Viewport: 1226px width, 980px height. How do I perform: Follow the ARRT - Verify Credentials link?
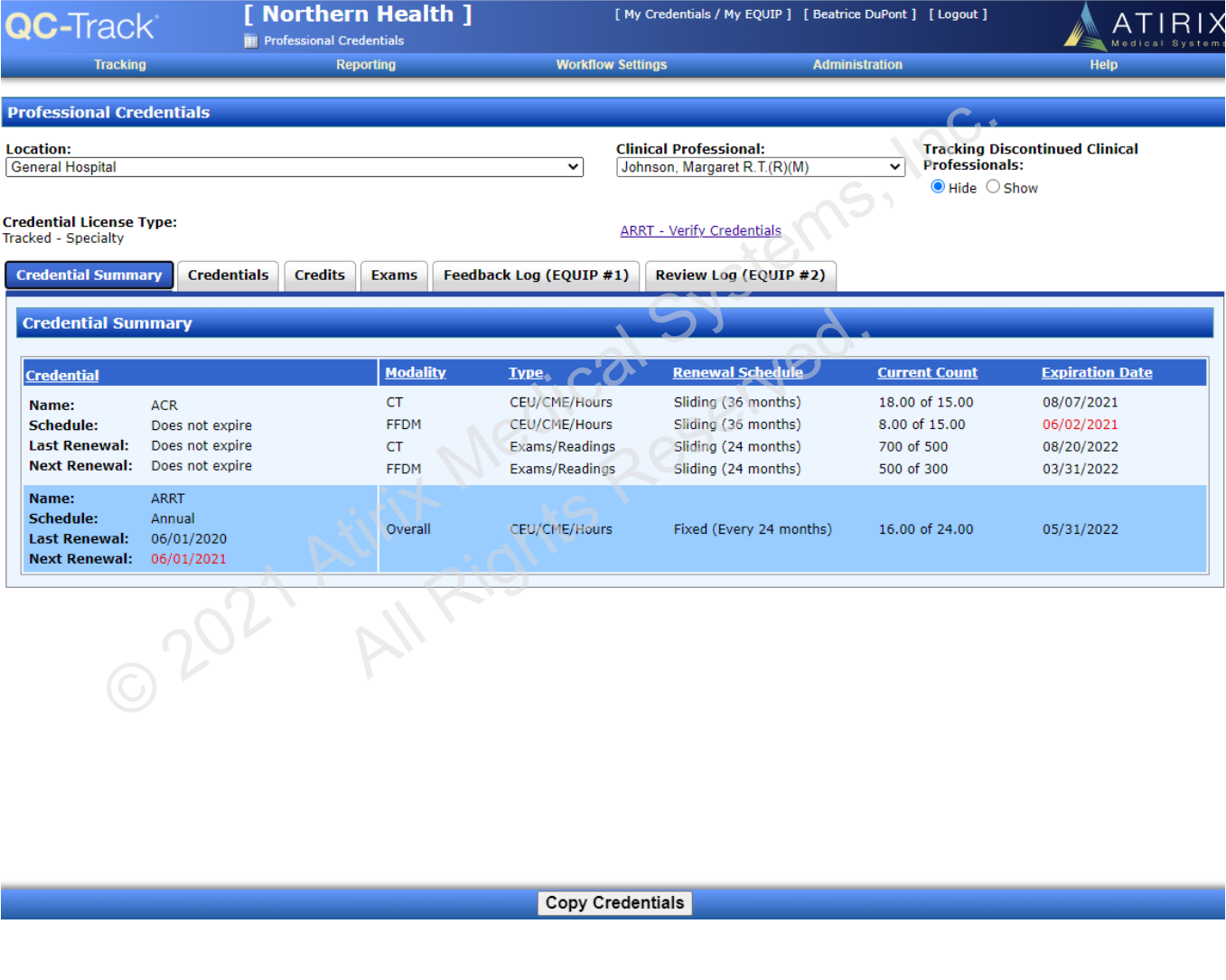tap(700, 231)
